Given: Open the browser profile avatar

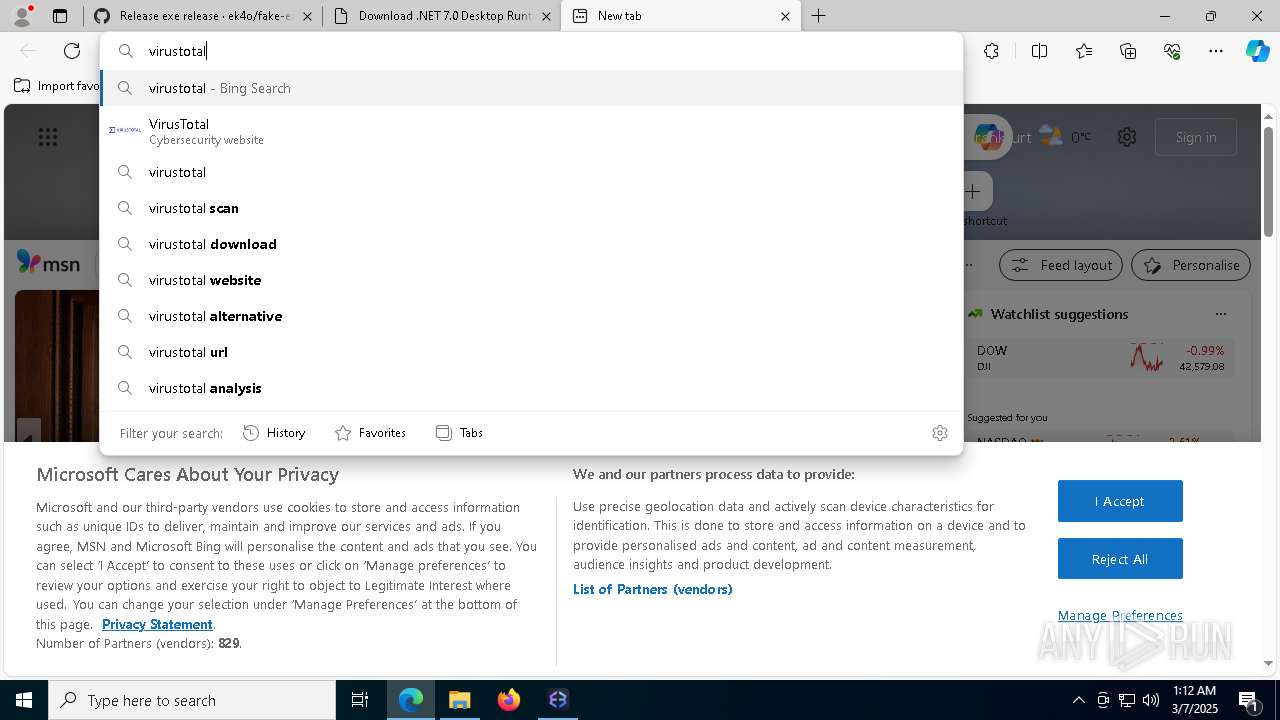Looking at the screenshot, I should [x=22, y=16].
